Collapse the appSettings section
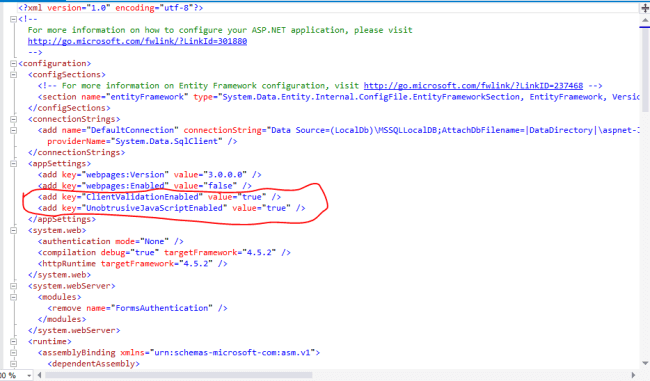 (13, 163)
